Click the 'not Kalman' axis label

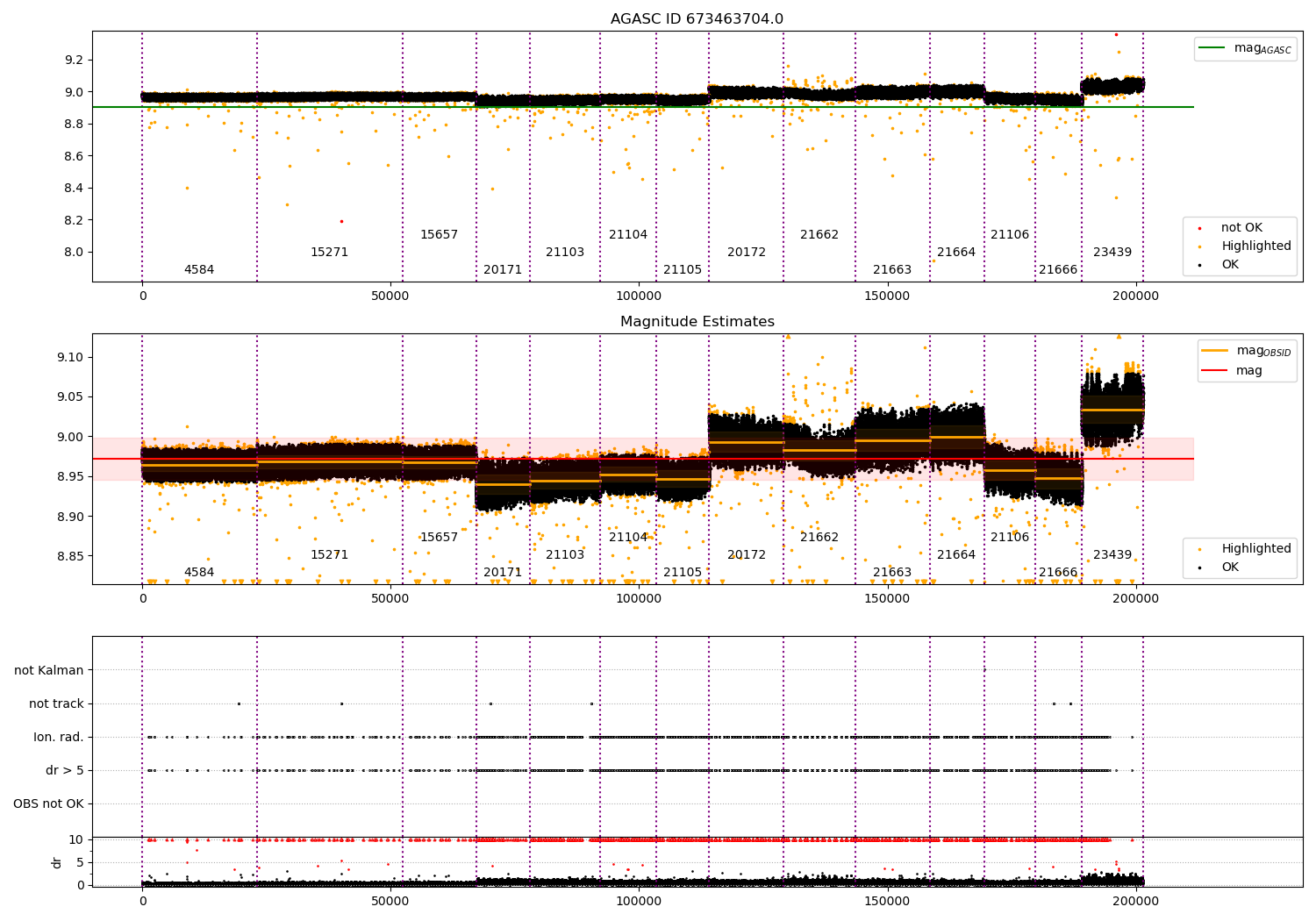click(x=49, y=670)
